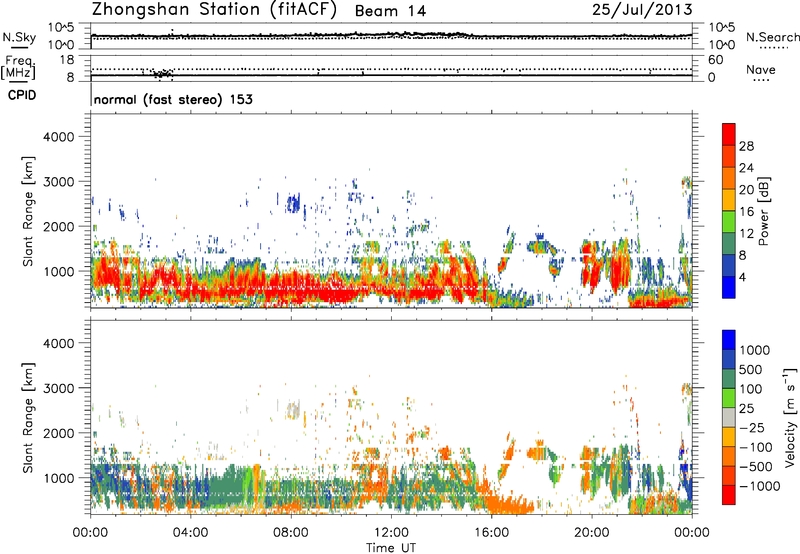Click the grey segment of velocity colorbar
The image size is (800, 554).
pyautogui.click(x=729, y=418)
